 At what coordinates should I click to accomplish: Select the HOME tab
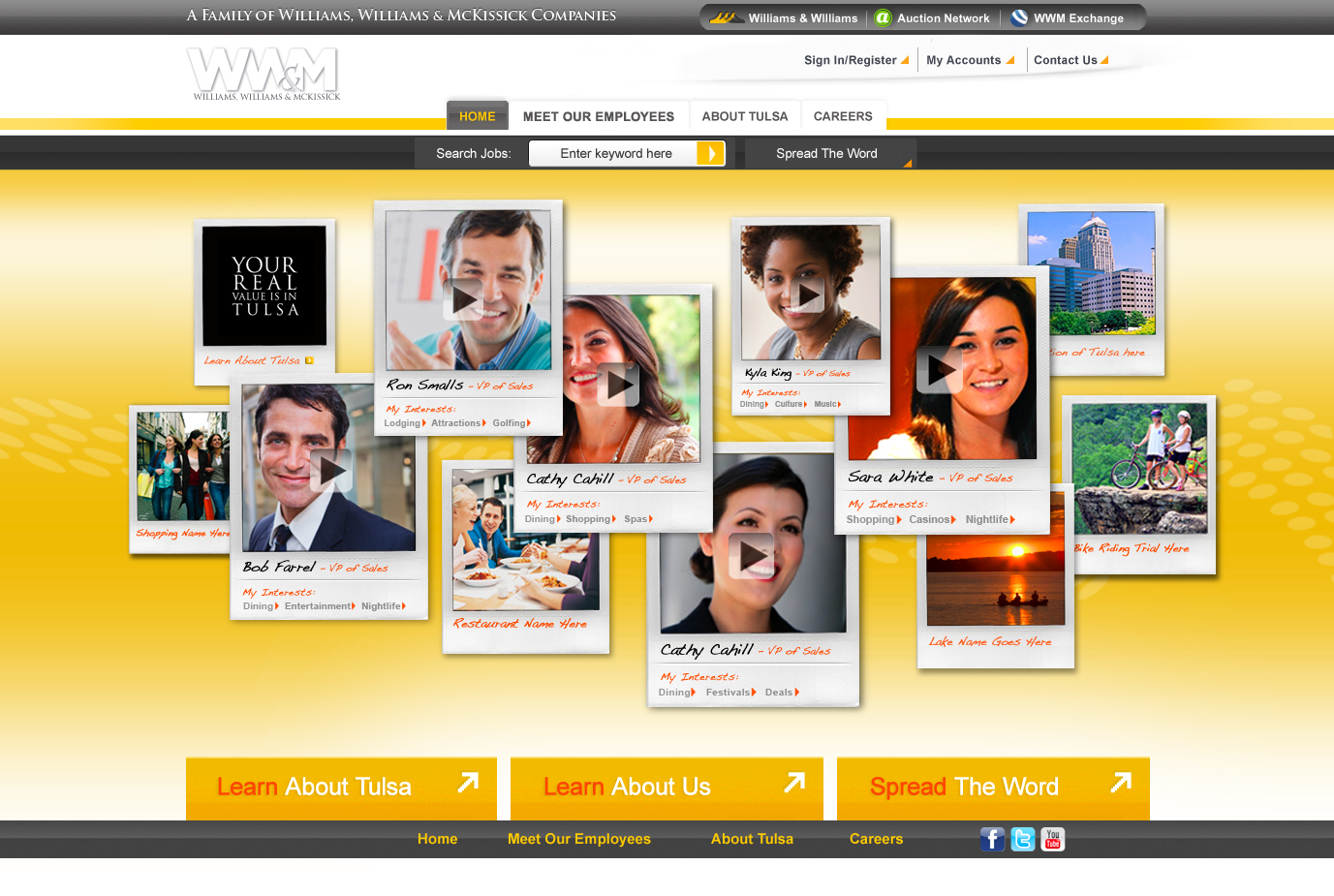[x=478, y=116]
